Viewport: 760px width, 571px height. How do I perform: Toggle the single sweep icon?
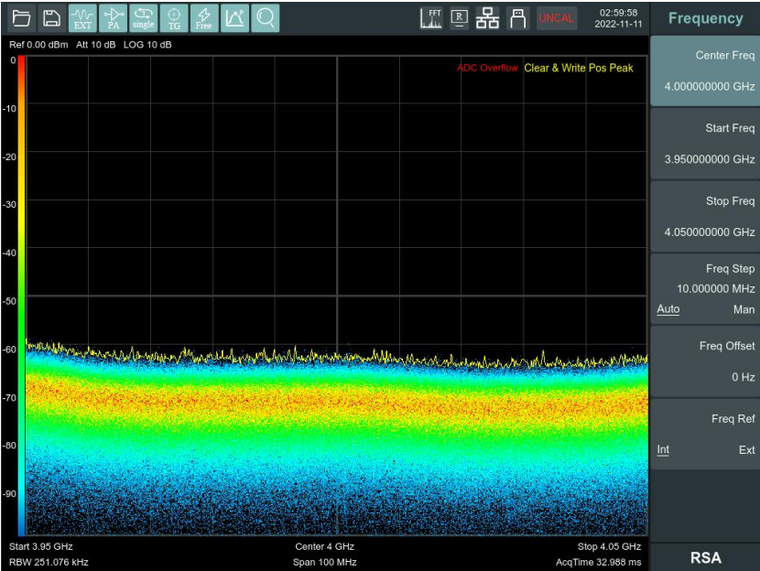(x=143, y=18)
